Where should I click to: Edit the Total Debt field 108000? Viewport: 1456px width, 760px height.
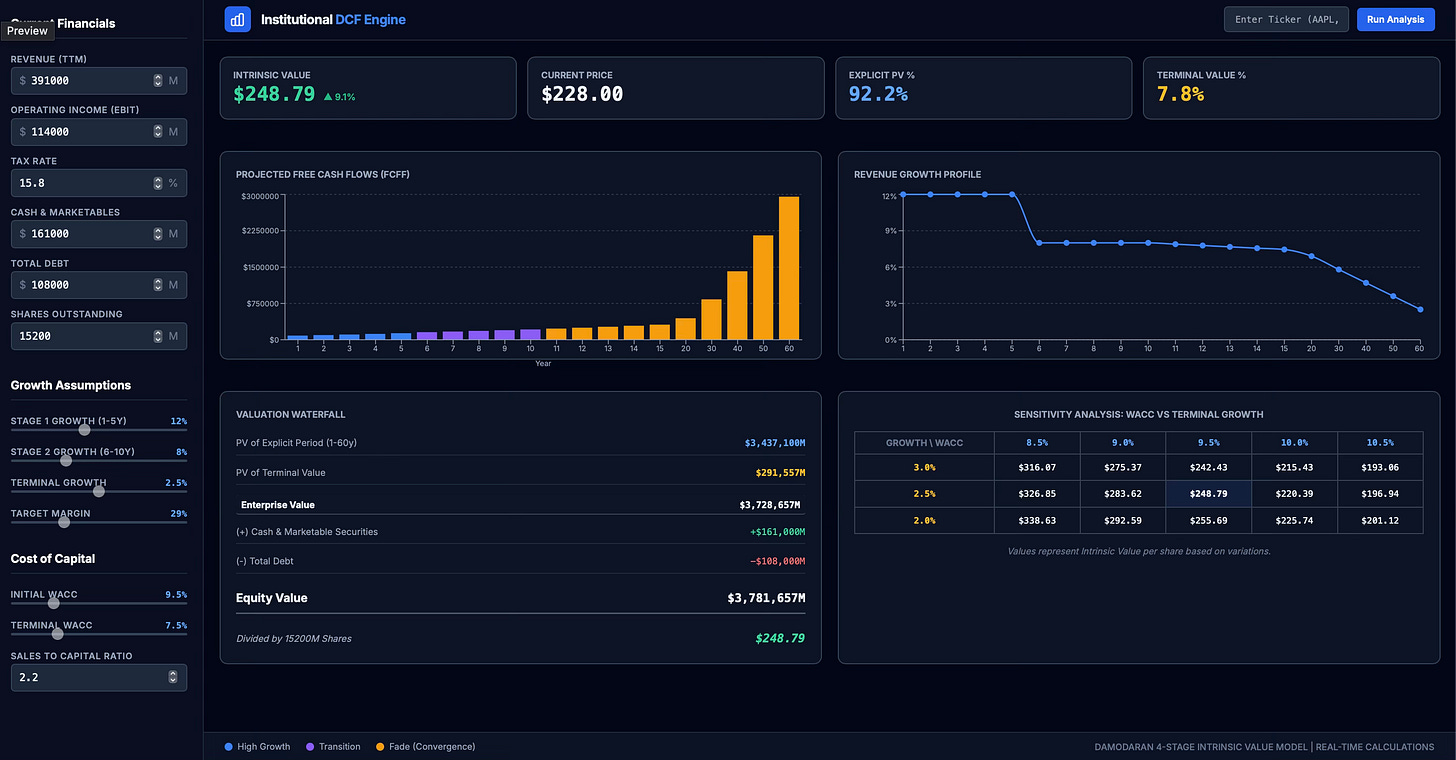click(x=99, y=285)
